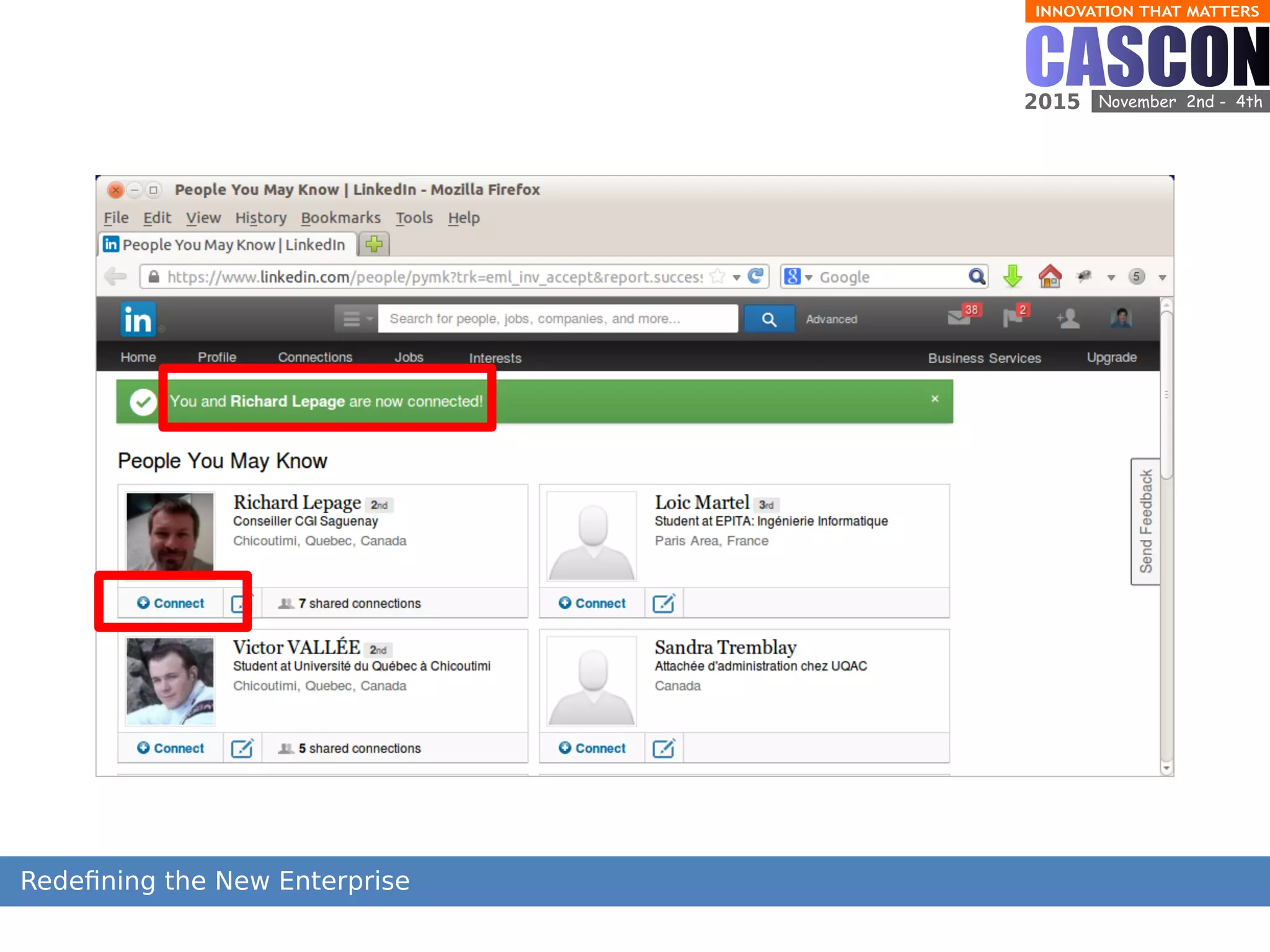Dismiss the green connected notification
Screen dimensions: 1270x952
[935, 399]
